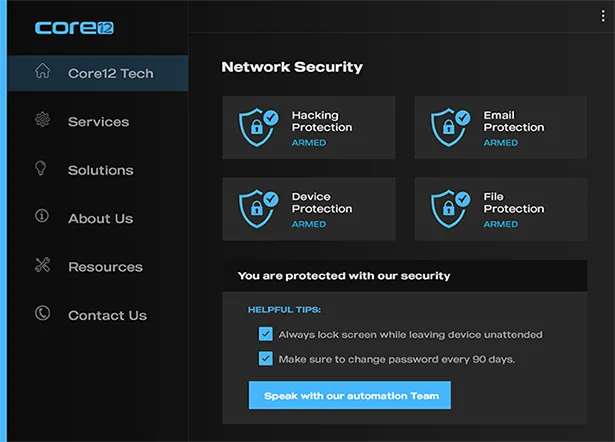Click the Email Protection shield icon
The width and height of the screenshot is (615, 442).
click(x=451, y=127)
